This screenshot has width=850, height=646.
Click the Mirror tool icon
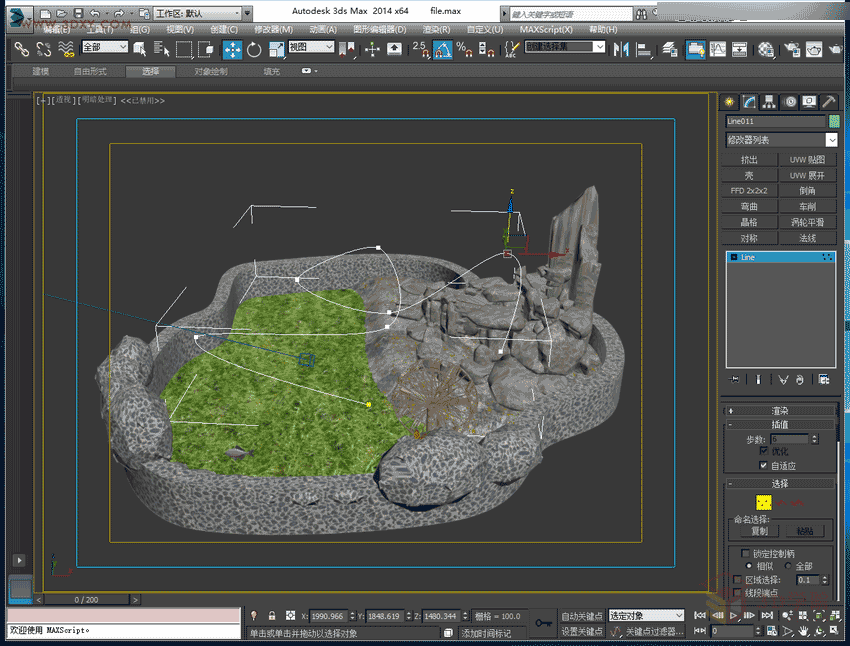tap(620, 49)
